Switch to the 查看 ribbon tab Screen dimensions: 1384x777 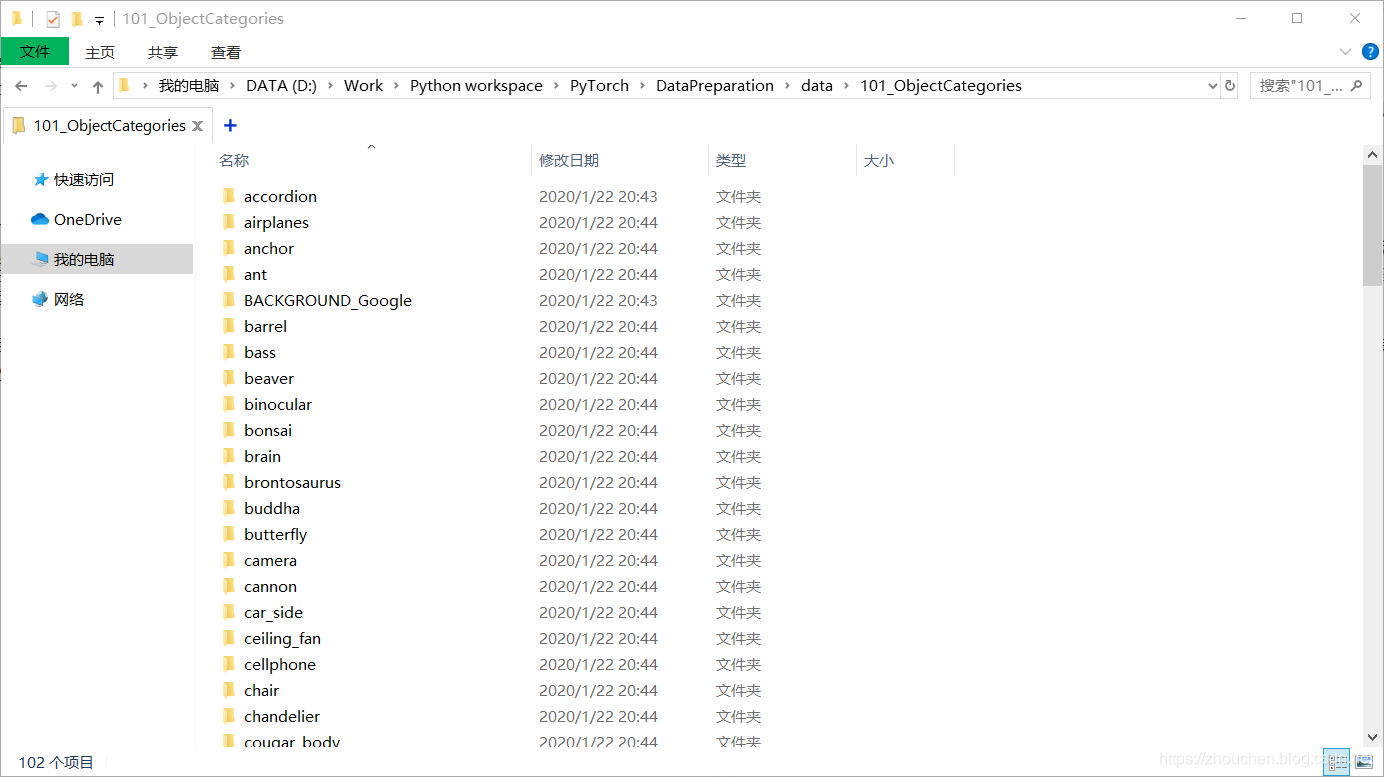(x=226, y=52)
